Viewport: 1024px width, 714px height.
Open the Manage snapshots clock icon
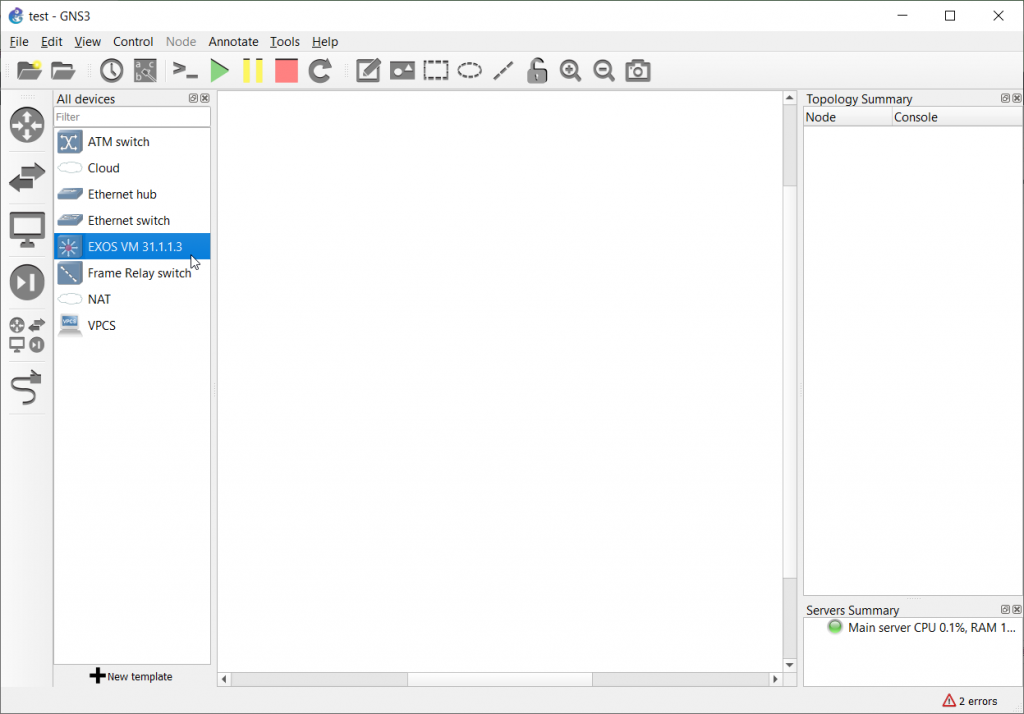[112, 71]
